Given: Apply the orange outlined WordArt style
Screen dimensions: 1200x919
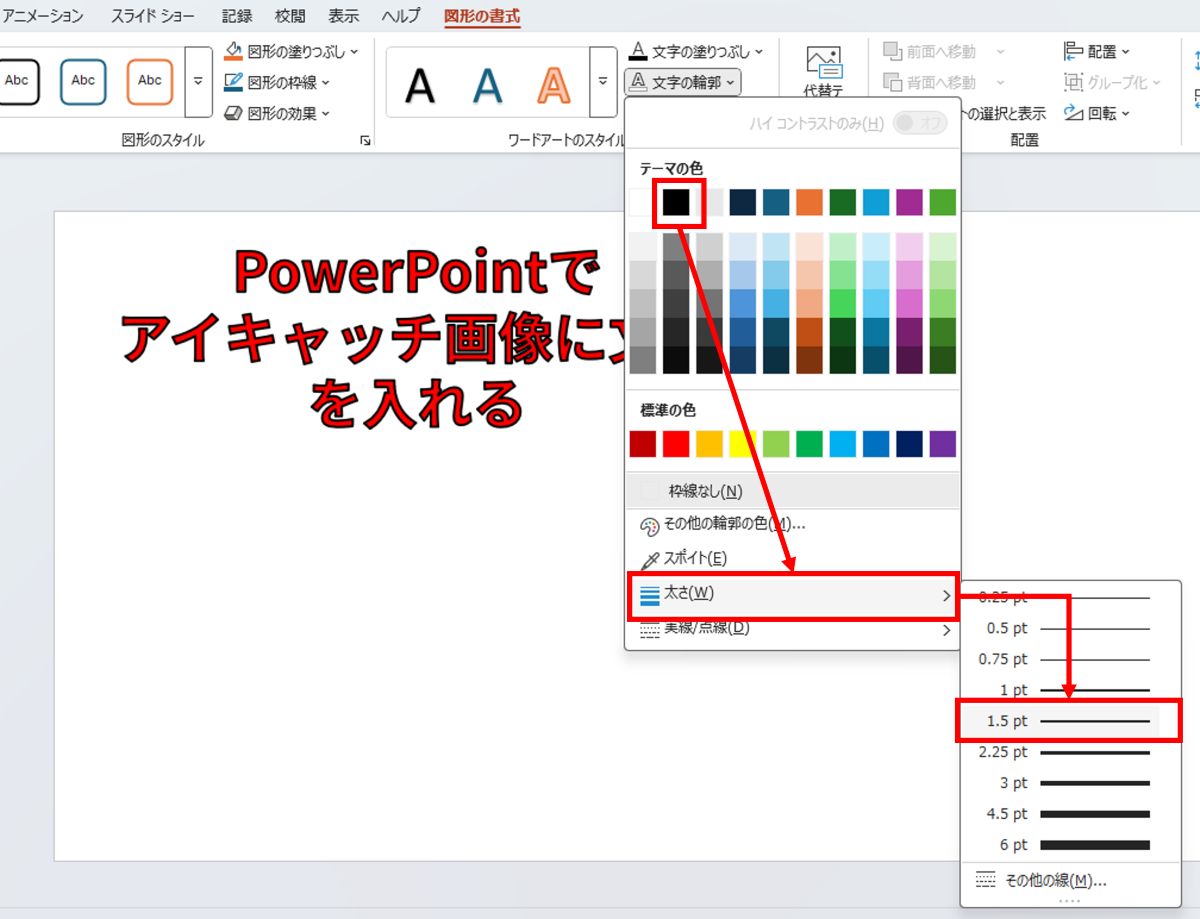Looking at the screenshot, I should [553, 86].
